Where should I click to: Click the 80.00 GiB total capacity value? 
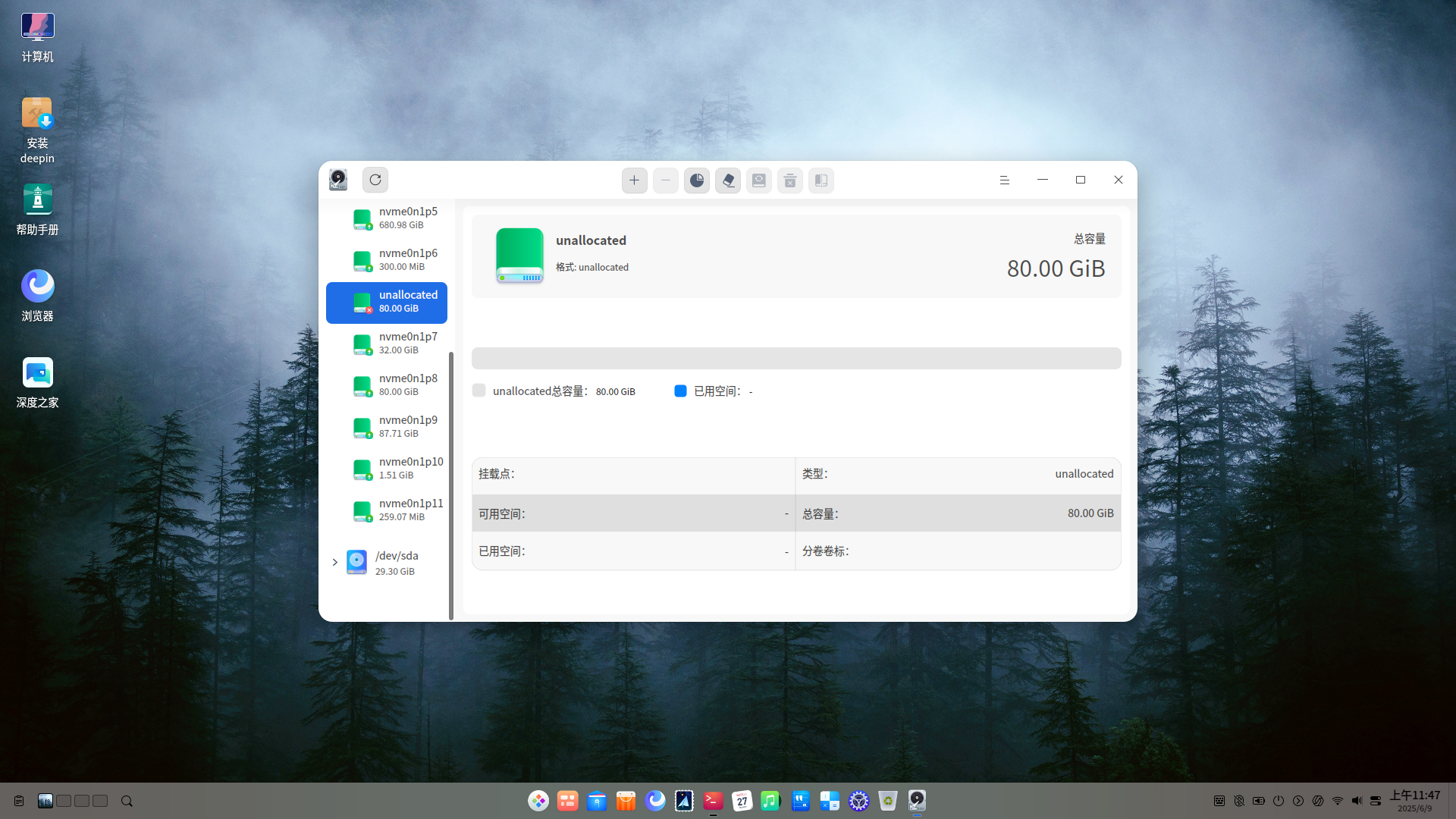[1056, 268]
